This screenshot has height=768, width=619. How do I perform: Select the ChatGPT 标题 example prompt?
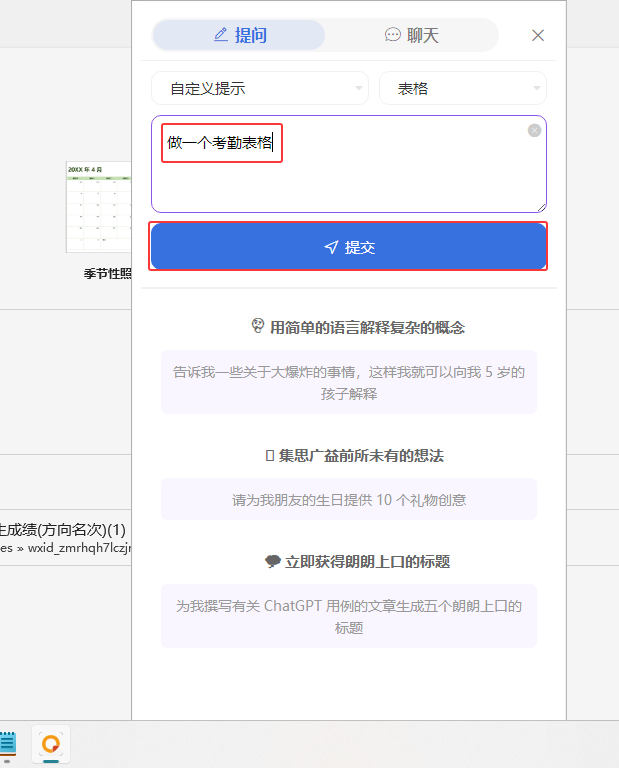pyautogui.click(x=349, y=616)
